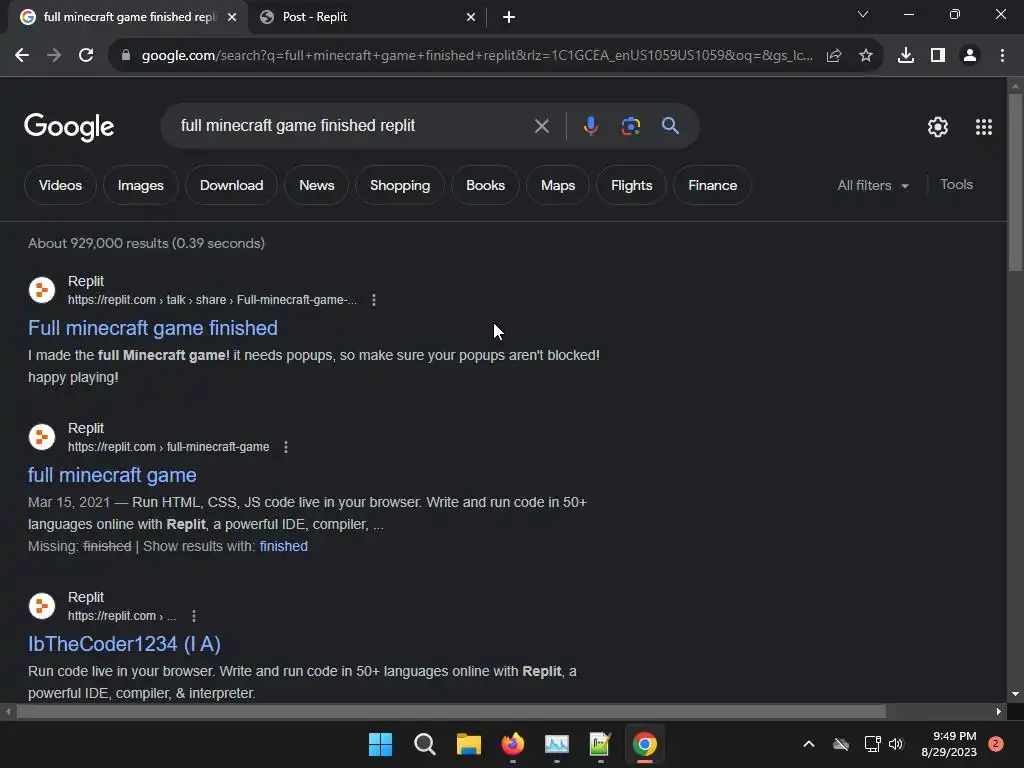
Task: Open the Chrome downloads icon
Action: point(905,56)
